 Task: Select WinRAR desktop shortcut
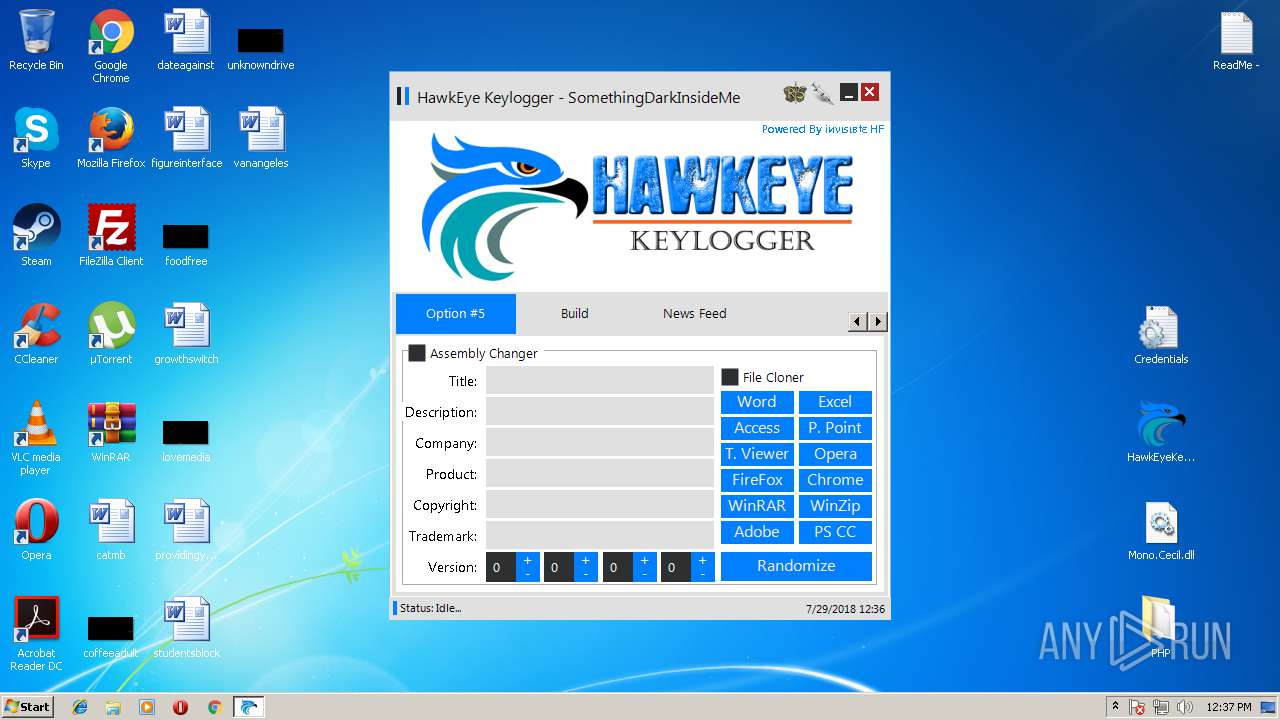click(x=111, y=432)
